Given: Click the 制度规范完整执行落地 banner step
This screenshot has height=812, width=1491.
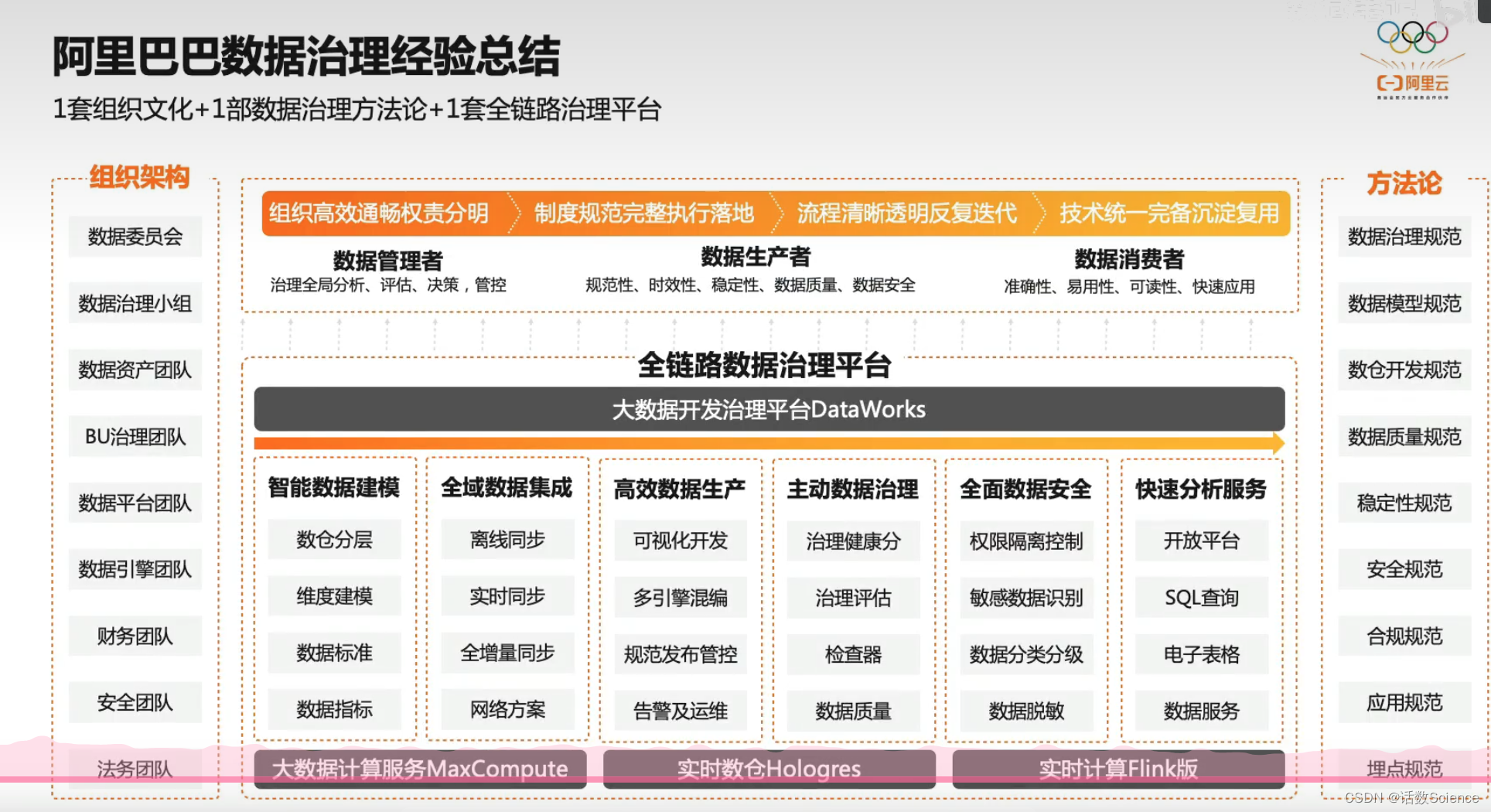Looking at the screenshot, I should [643, 213].
